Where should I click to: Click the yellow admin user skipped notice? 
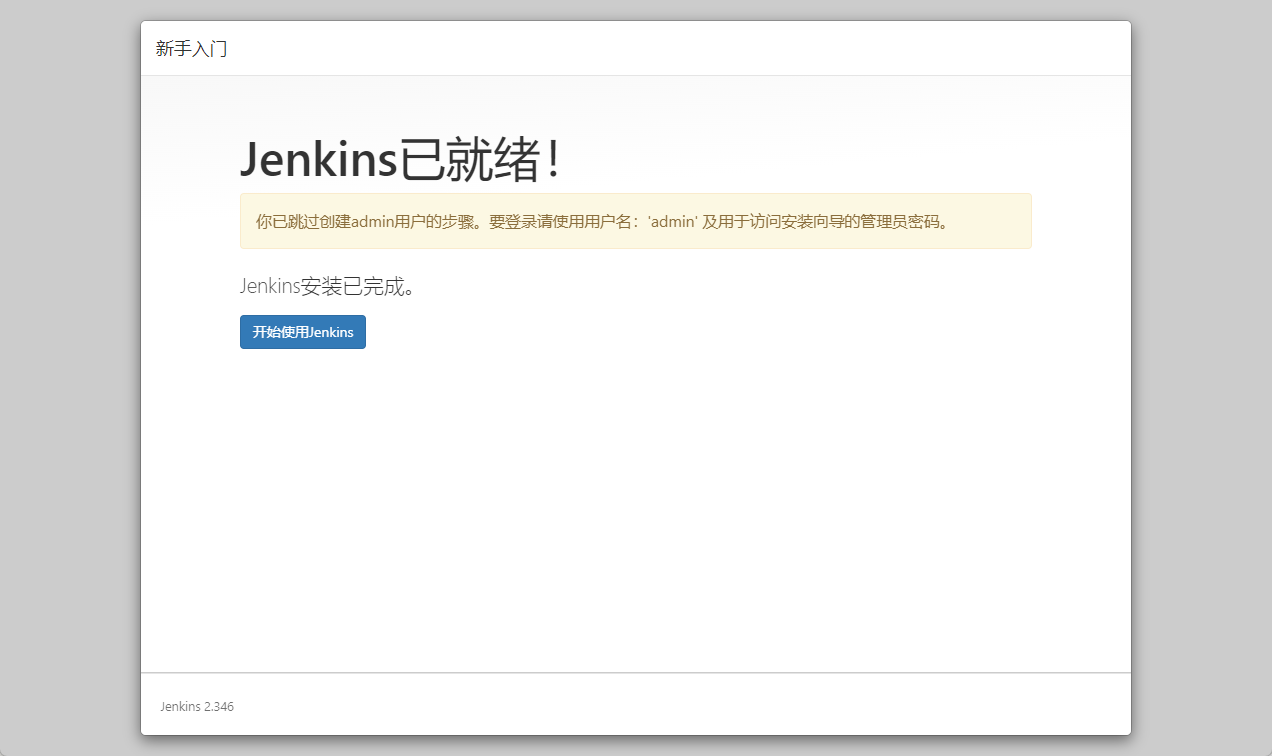click(636, 221)
